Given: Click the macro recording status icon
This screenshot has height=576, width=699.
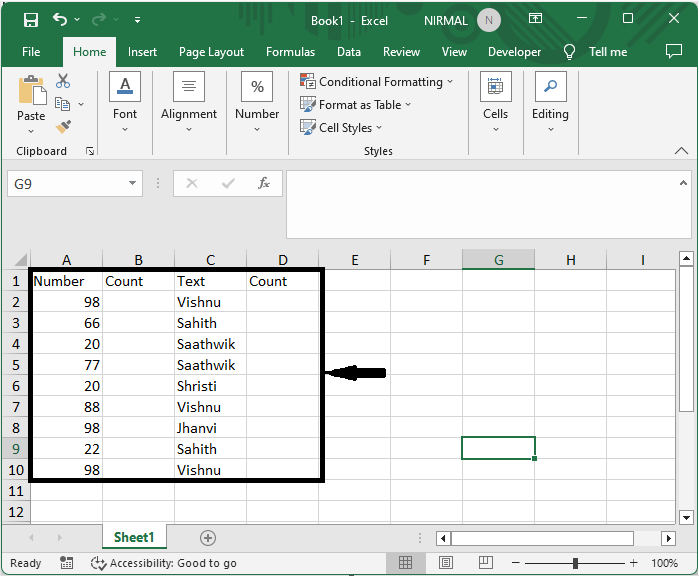Looking at the screenshot, I should tap(66, 563).
